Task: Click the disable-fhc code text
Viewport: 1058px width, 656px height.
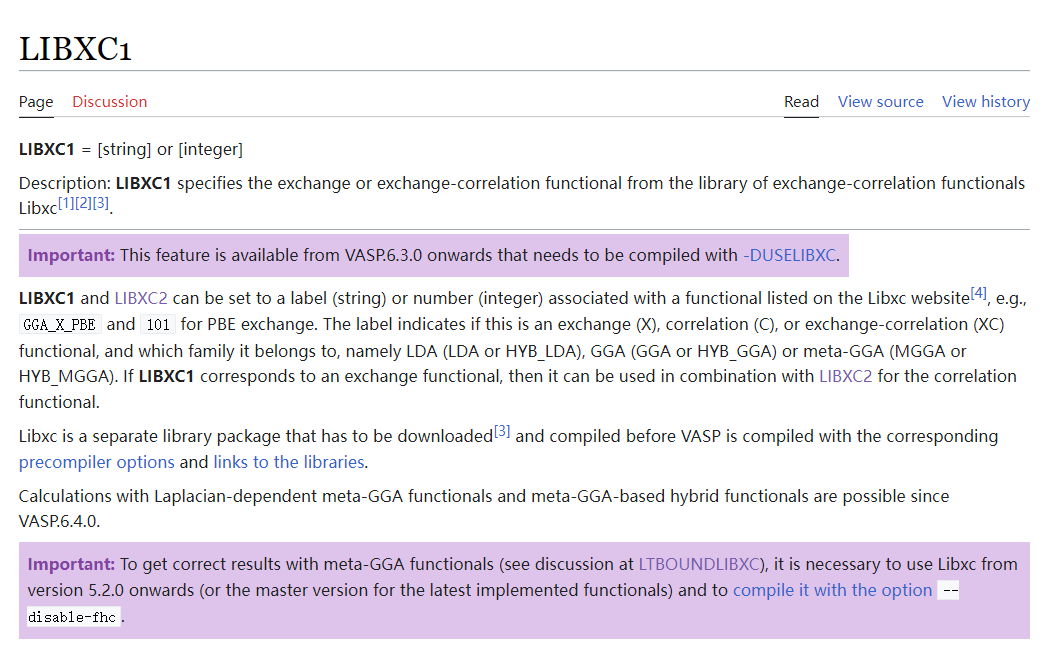Action: pos(74,617)
